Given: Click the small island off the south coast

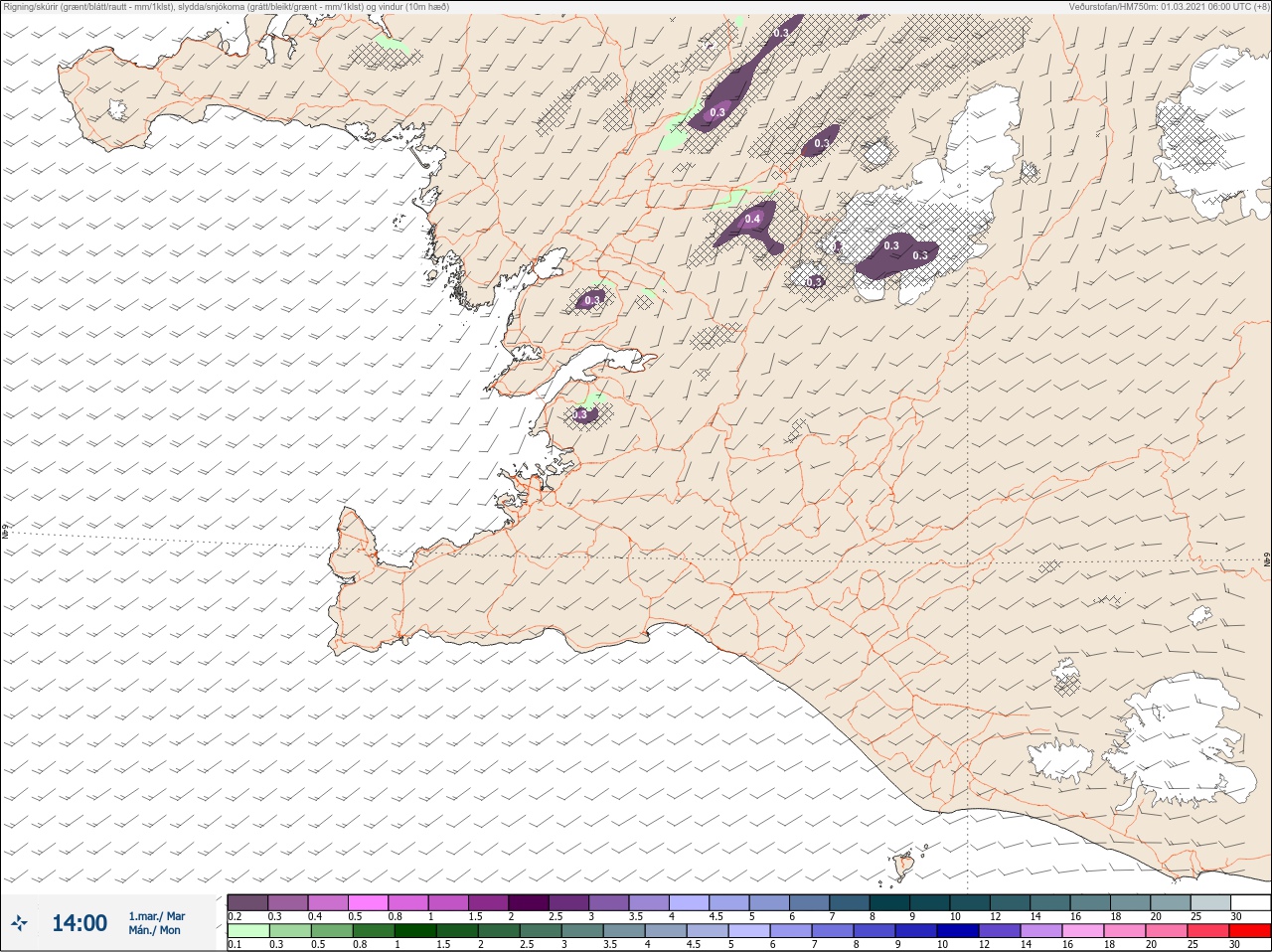Looking at the screenshot, I should point(903,866).
